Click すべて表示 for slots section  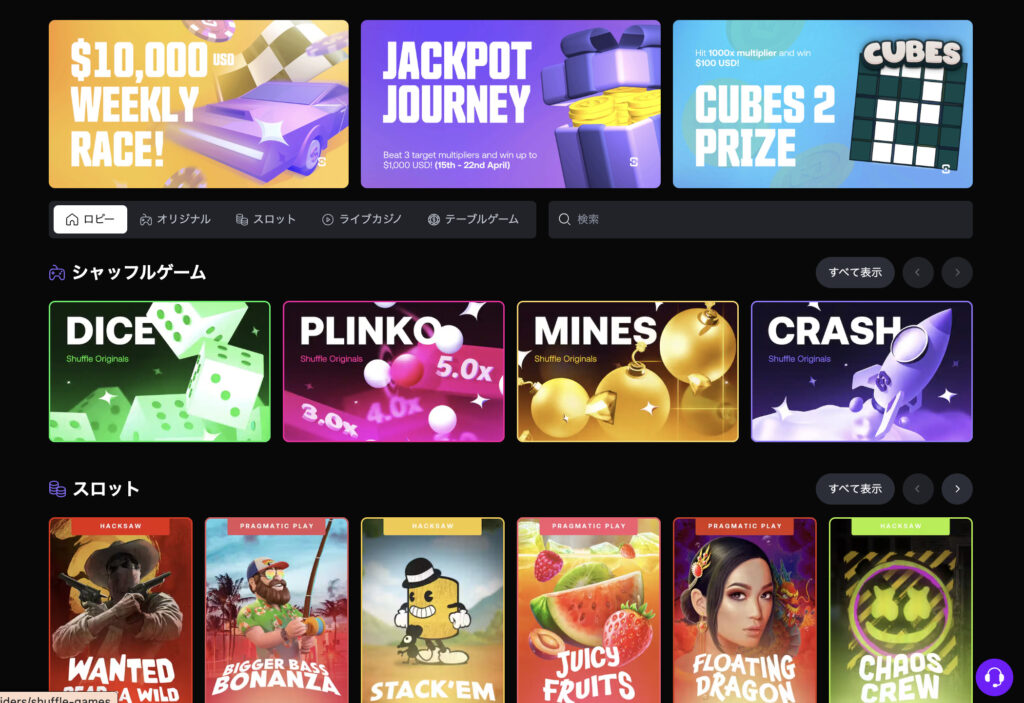pyautogui.click(x=855, y=489)
